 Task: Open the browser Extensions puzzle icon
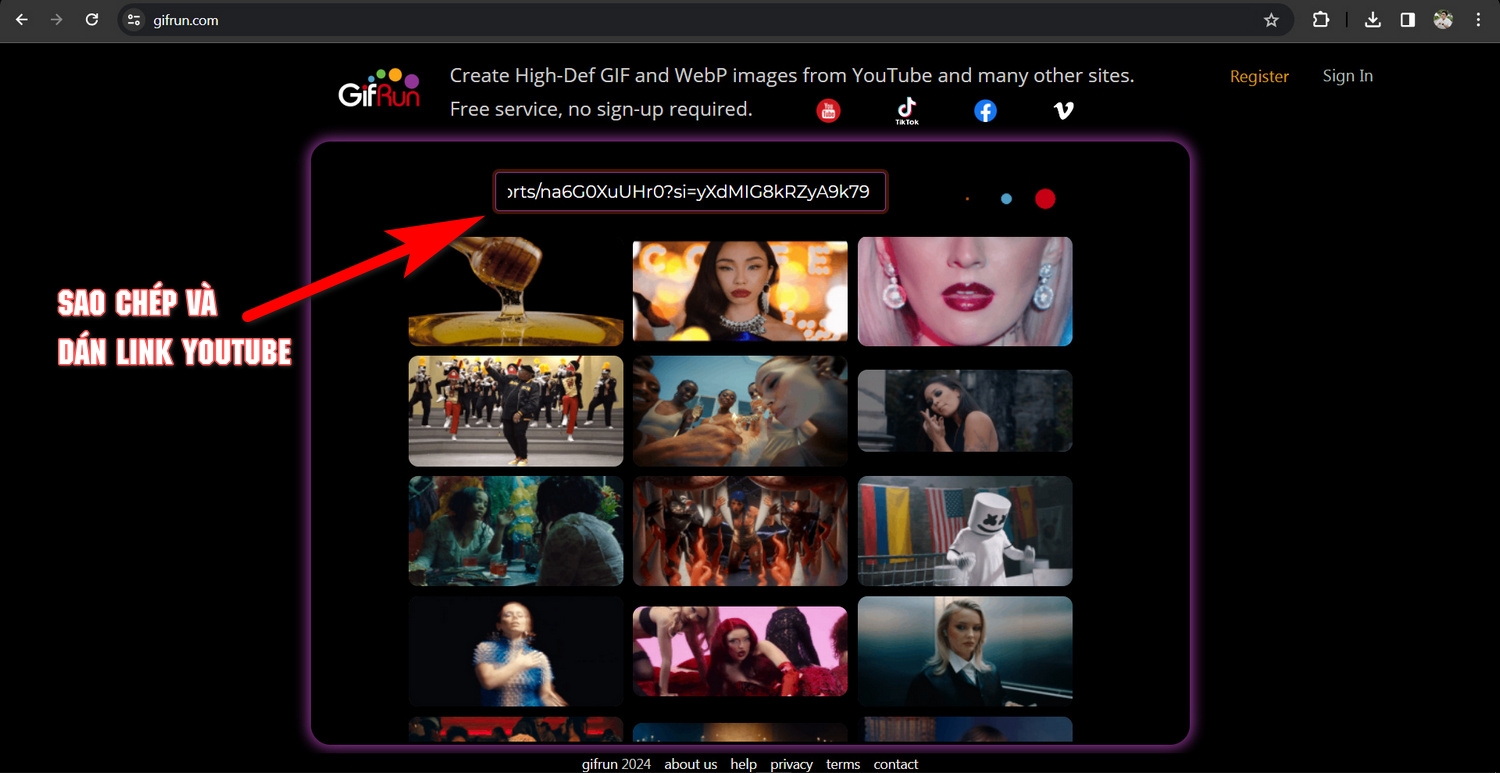pos(1321,20)
